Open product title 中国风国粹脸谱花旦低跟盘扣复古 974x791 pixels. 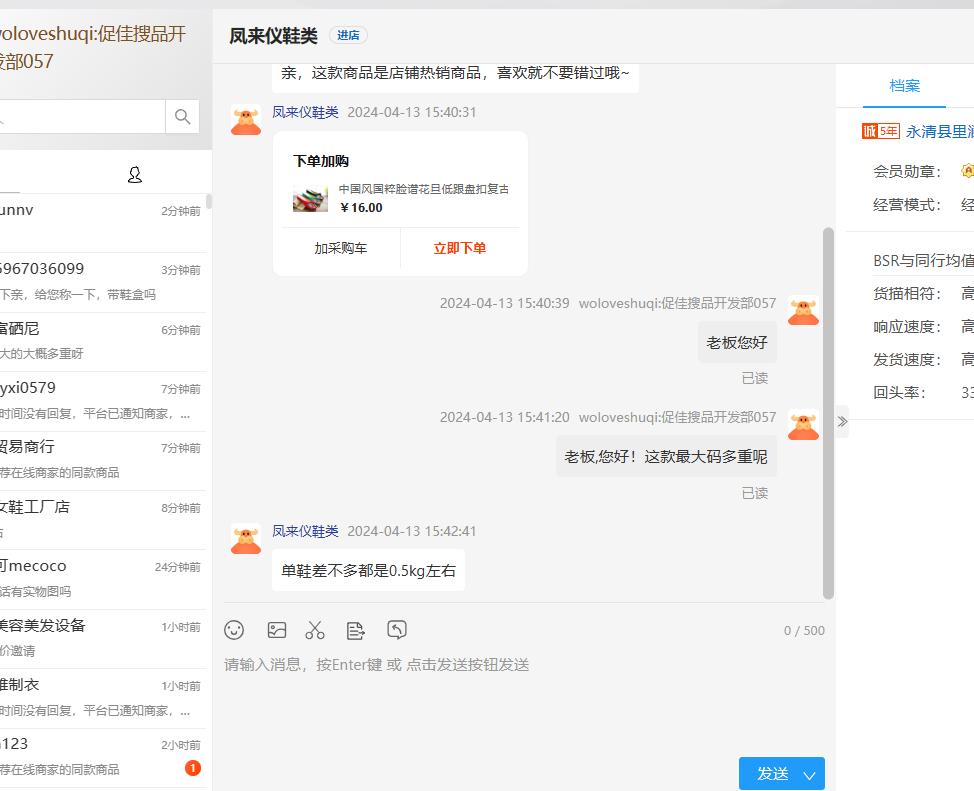click(424, 189)
